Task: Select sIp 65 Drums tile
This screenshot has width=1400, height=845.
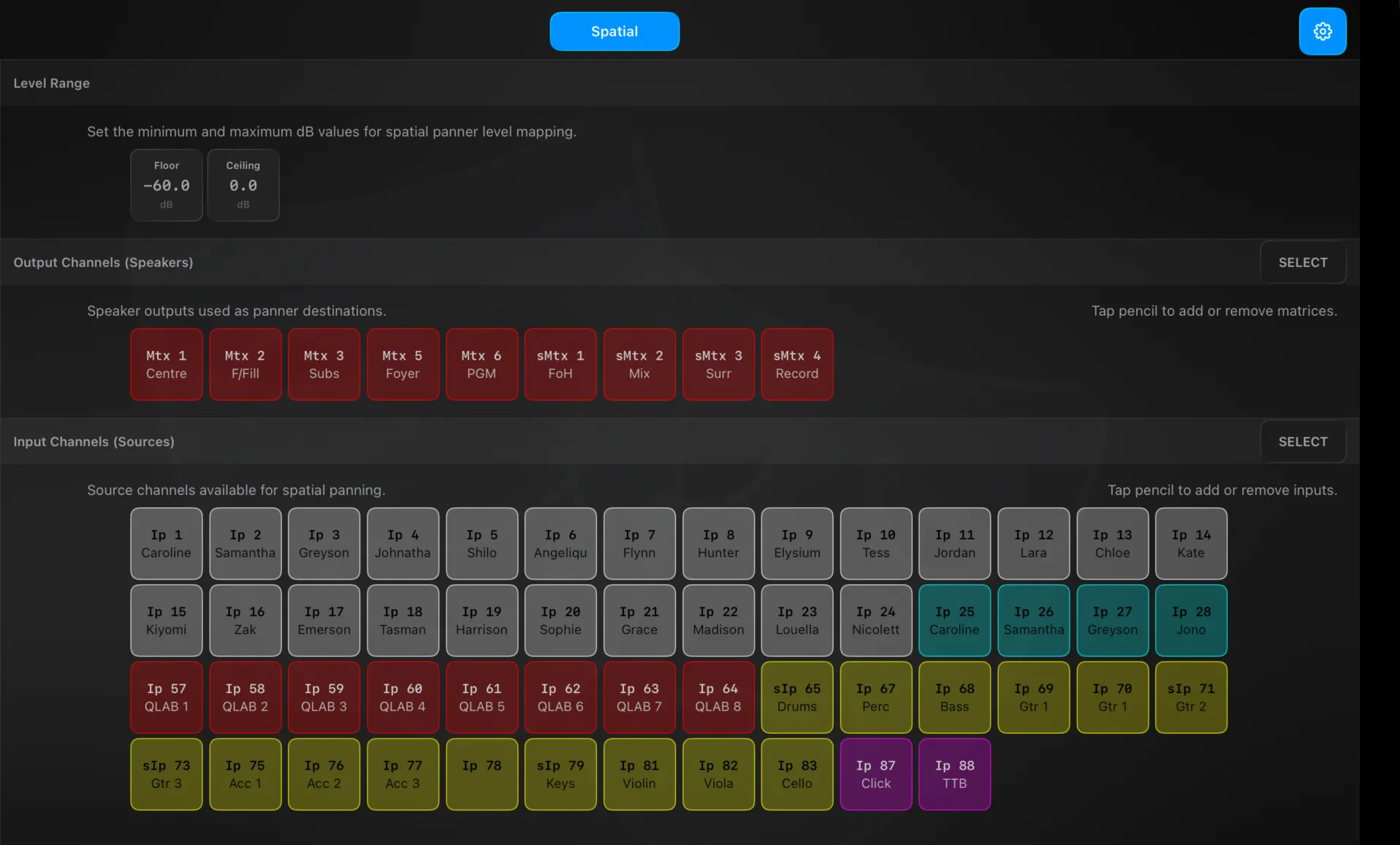Action: coord(797,697)
